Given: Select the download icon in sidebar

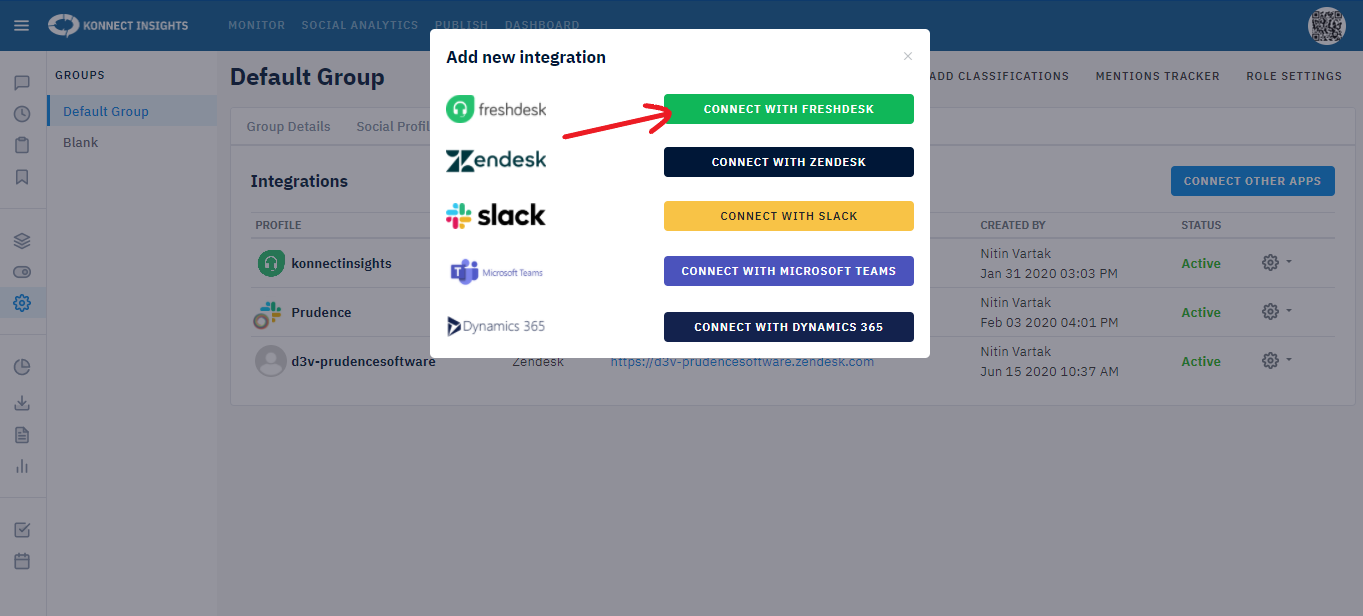Looking at the screenshot, I should pyautogui.click(x=23, y=402).
